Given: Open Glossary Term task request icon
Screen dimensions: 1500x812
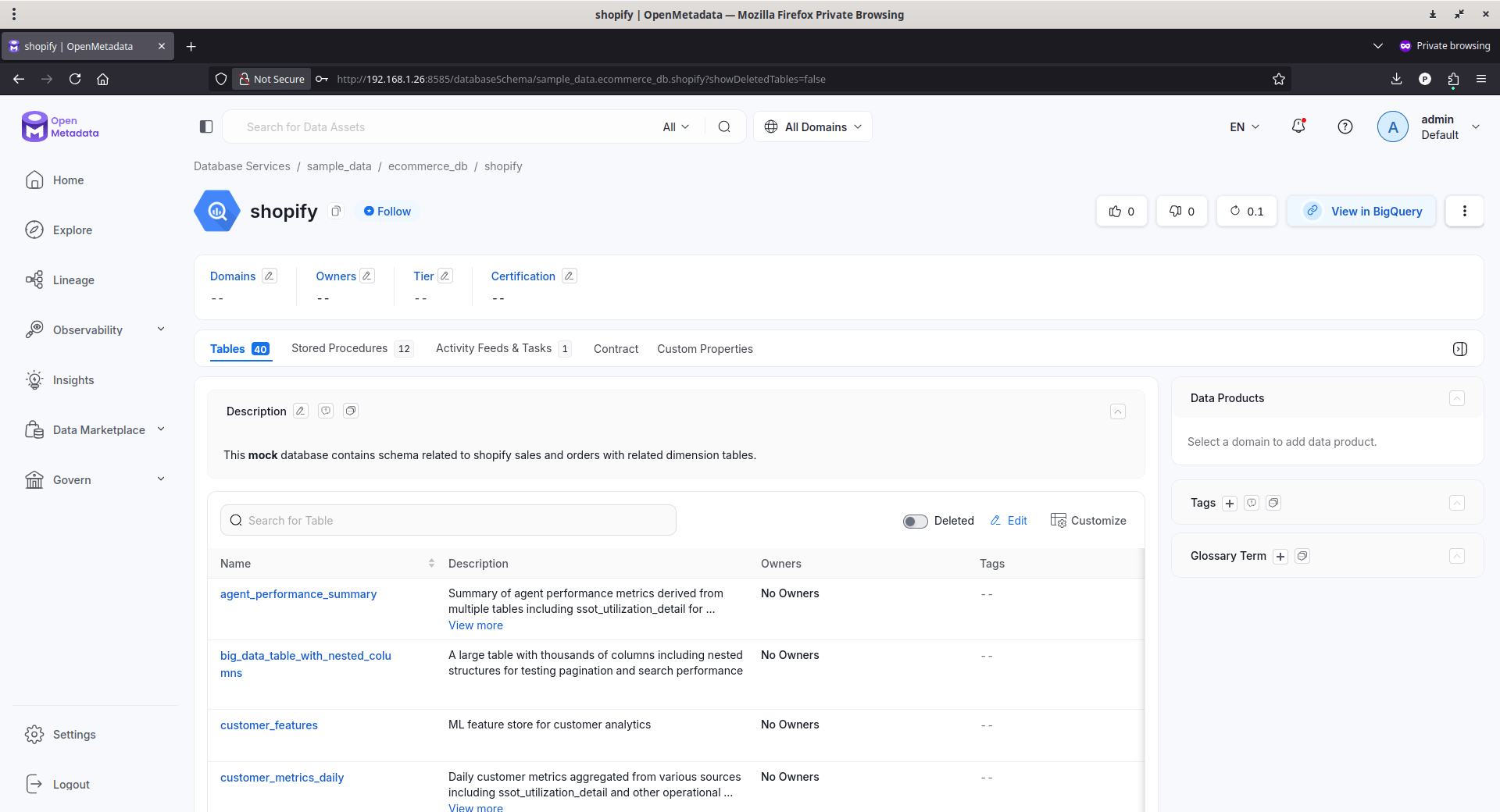Looking at the screenshot, I should pos(1302,556).
